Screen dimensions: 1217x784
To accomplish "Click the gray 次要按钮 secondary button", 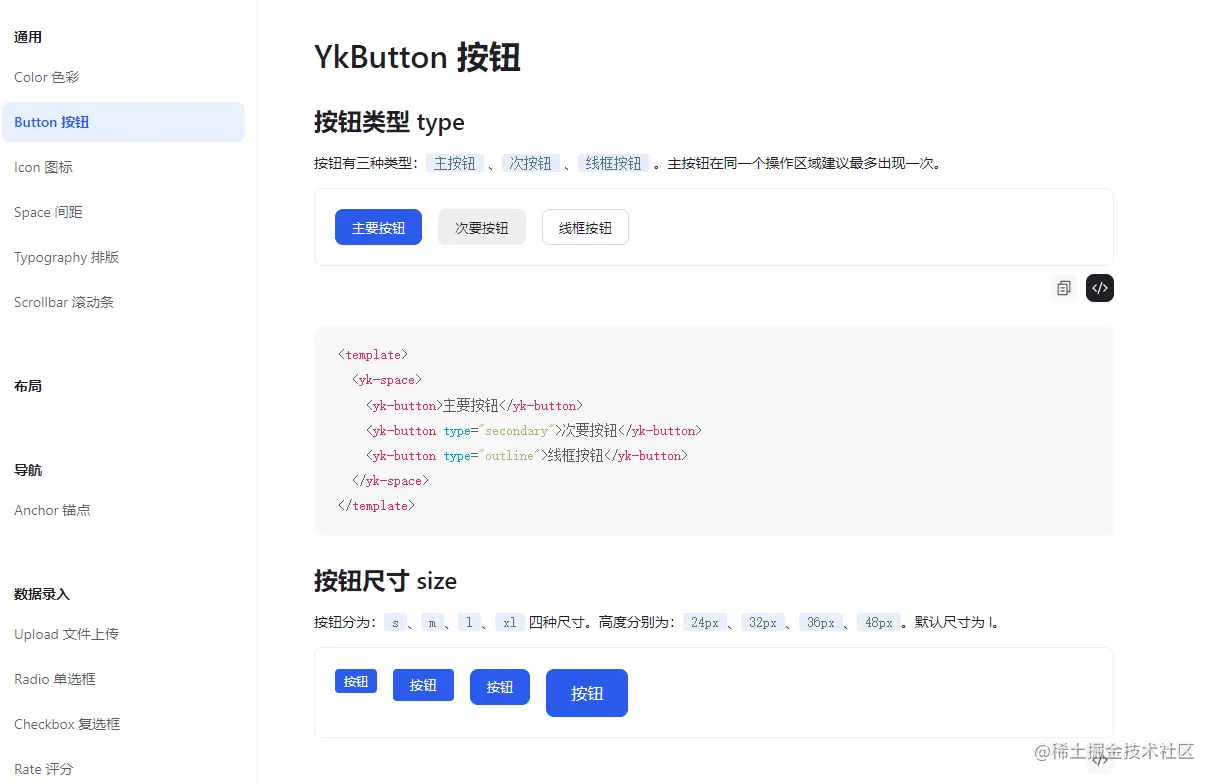I will tap(482, 227).
